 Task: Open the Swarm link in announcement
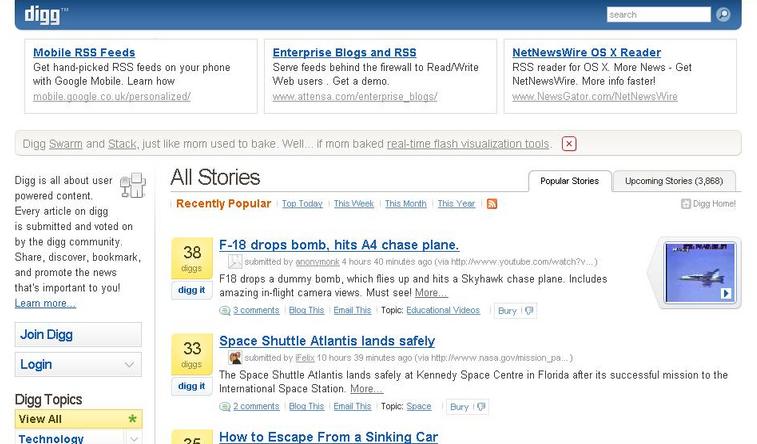pyautogui.click(x=66, y=144)
